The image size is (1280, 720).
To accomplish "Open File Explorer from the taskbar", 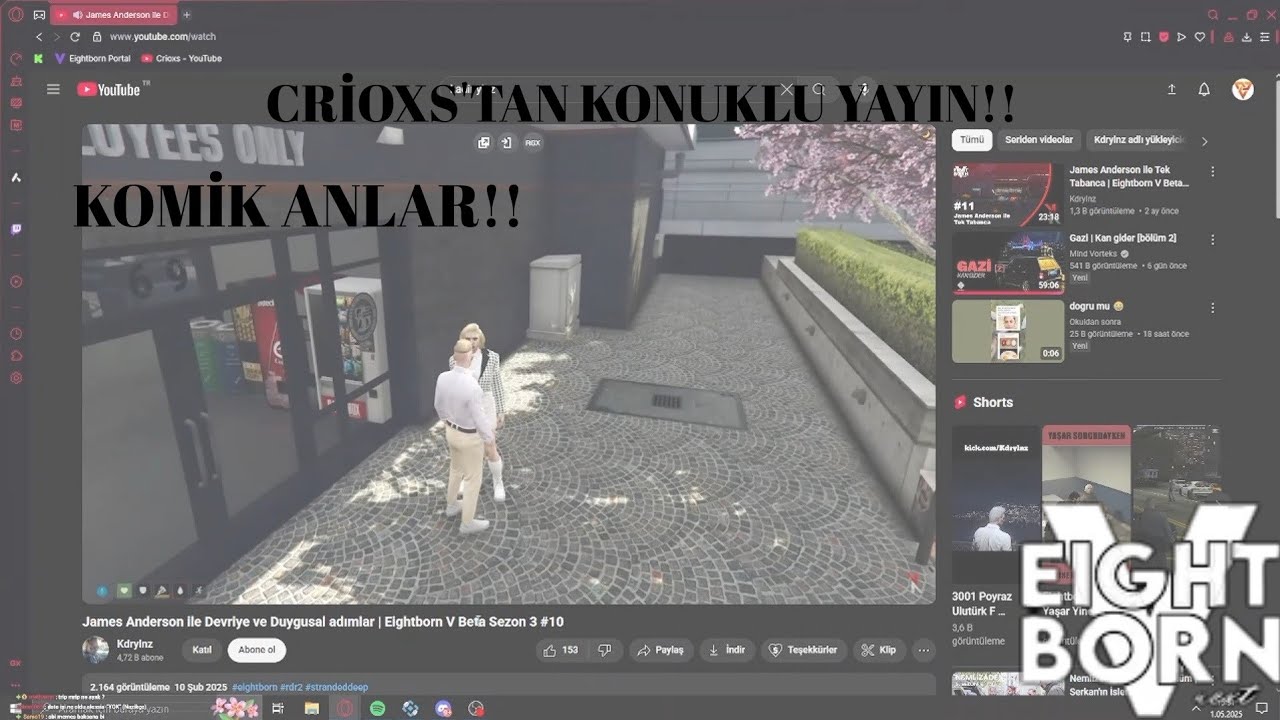I will point(312,708).
